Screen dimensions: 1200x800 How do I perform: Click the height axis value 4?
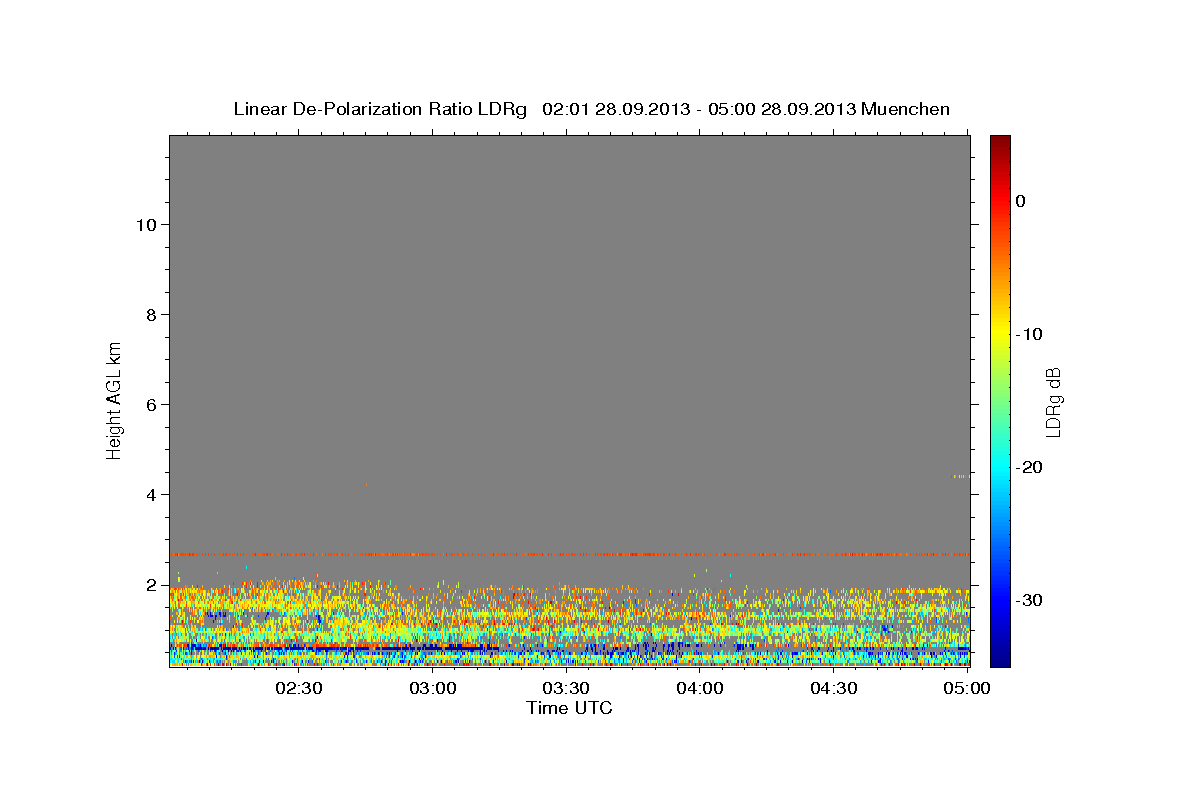pyautogui.click(x=152, y=494)
